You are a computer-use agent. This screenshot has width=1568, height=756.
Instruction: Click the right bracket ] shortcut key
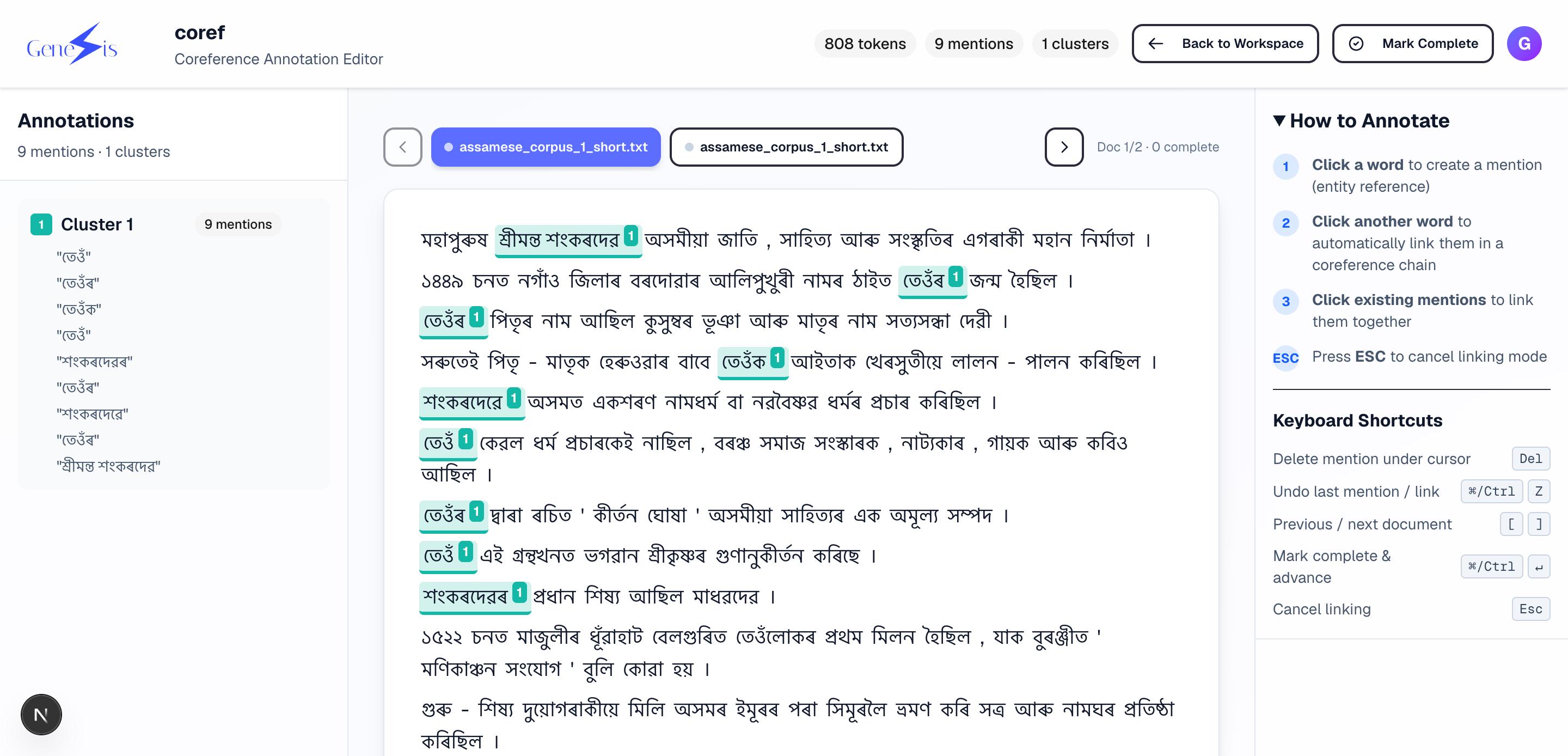1538,524
